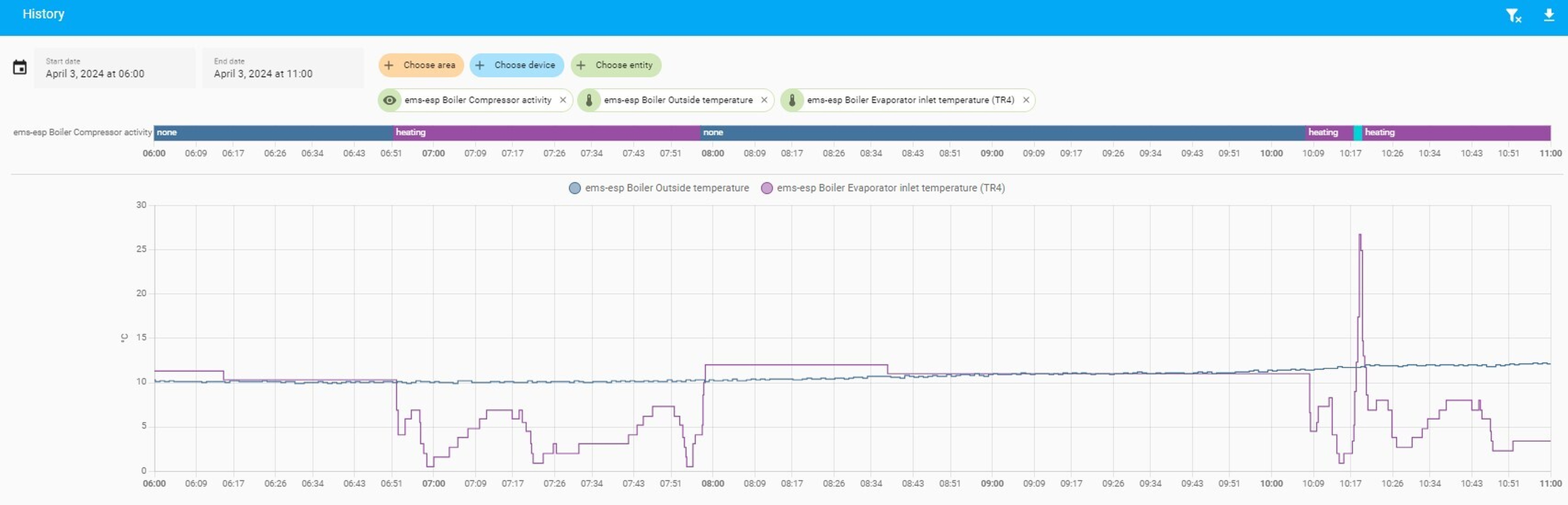
Task: Click 07:00 label on timeline axis
Action: [433, 154]
